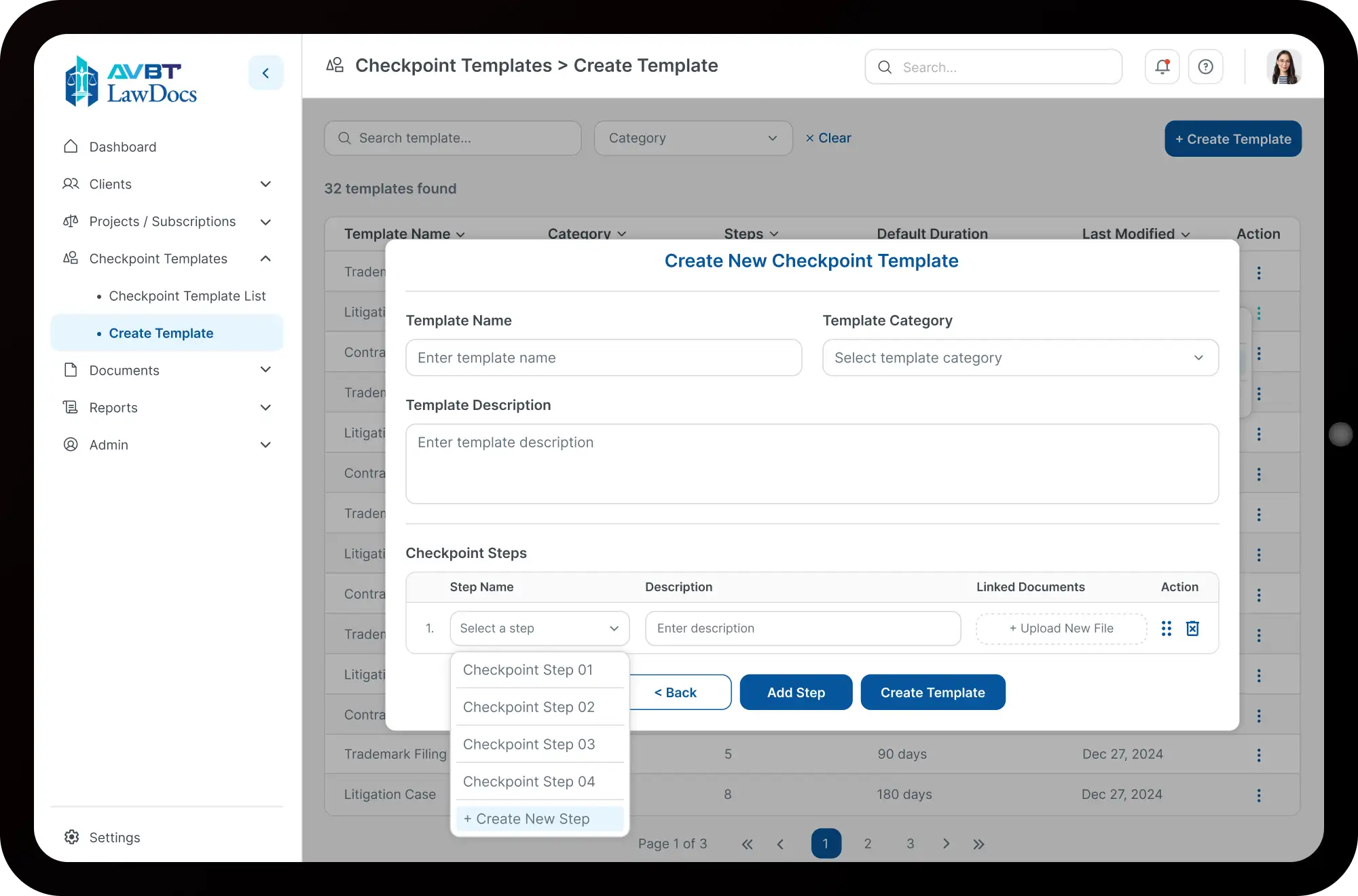Go to next page arrow

pos(946,844)
